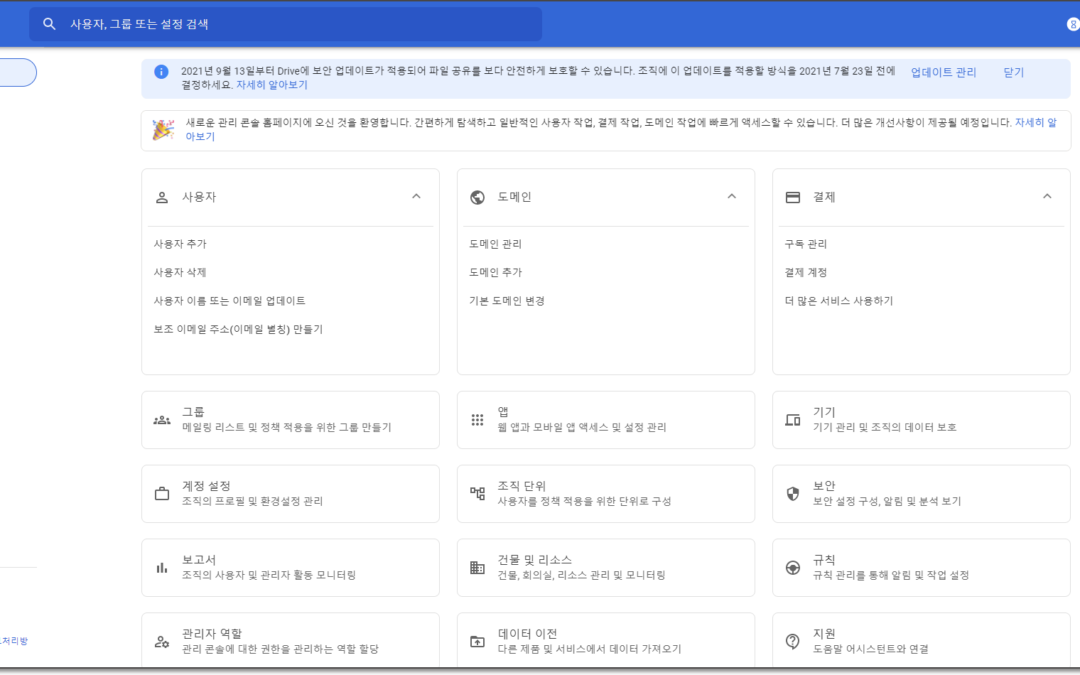
Task: Click the 보고서 bar chart icon
Action: [162, 568]
